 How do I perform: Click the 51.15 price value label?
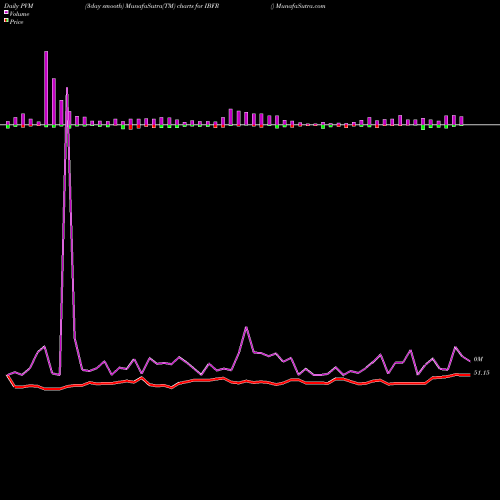coord(482,373)
